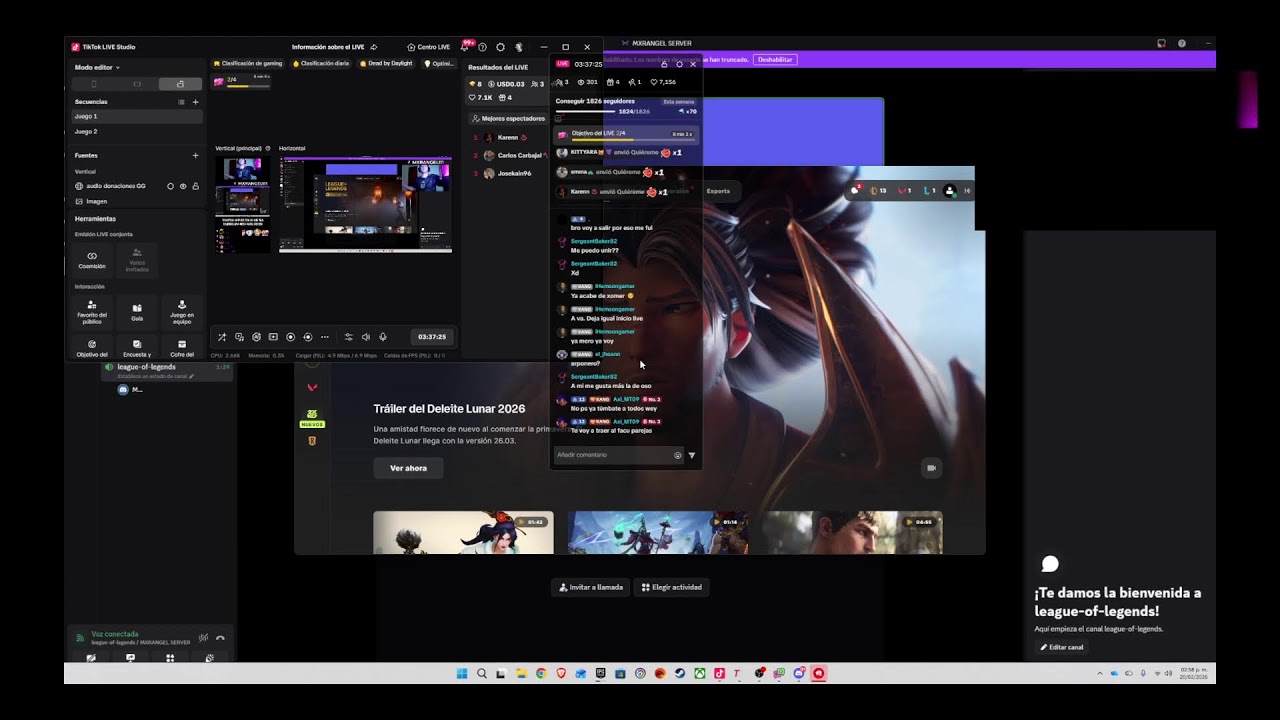The width and height of the screenshot is (1280, 720).
Task: Click Elegir actividad in Discord
Action: (672, 587)
